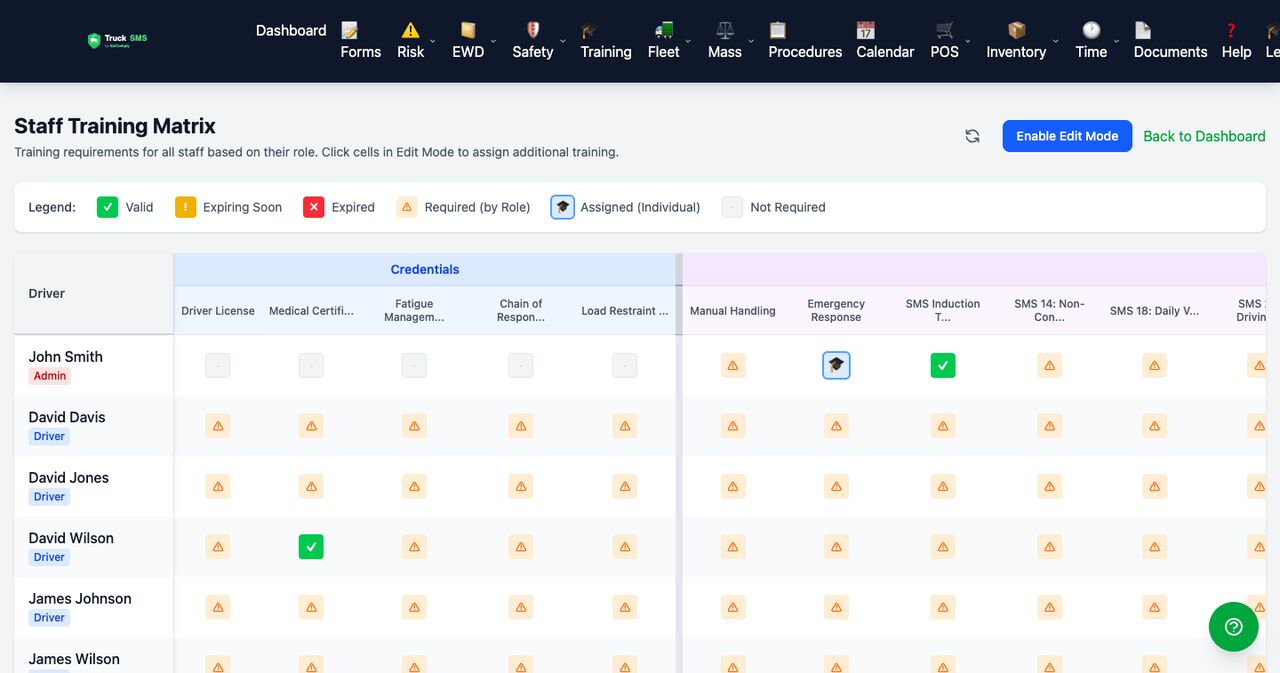The height and width of the screenshot is (673, 1280).
Task: Expand the Inventory menu chevron
Action: tap(1054, 41)
